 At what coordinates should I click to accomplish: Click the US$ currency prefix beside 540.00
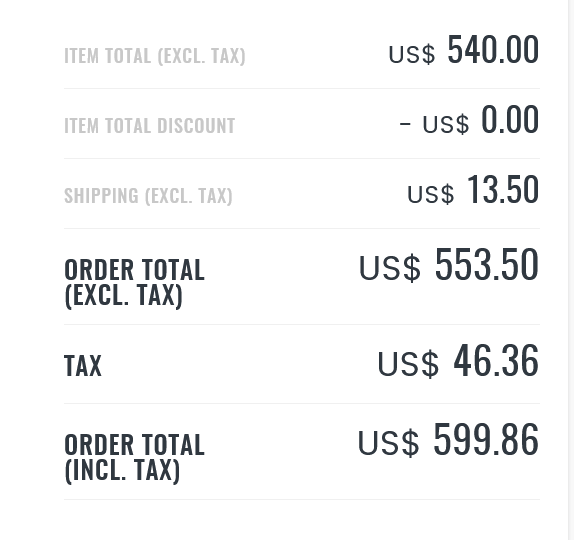pos(412,55)
